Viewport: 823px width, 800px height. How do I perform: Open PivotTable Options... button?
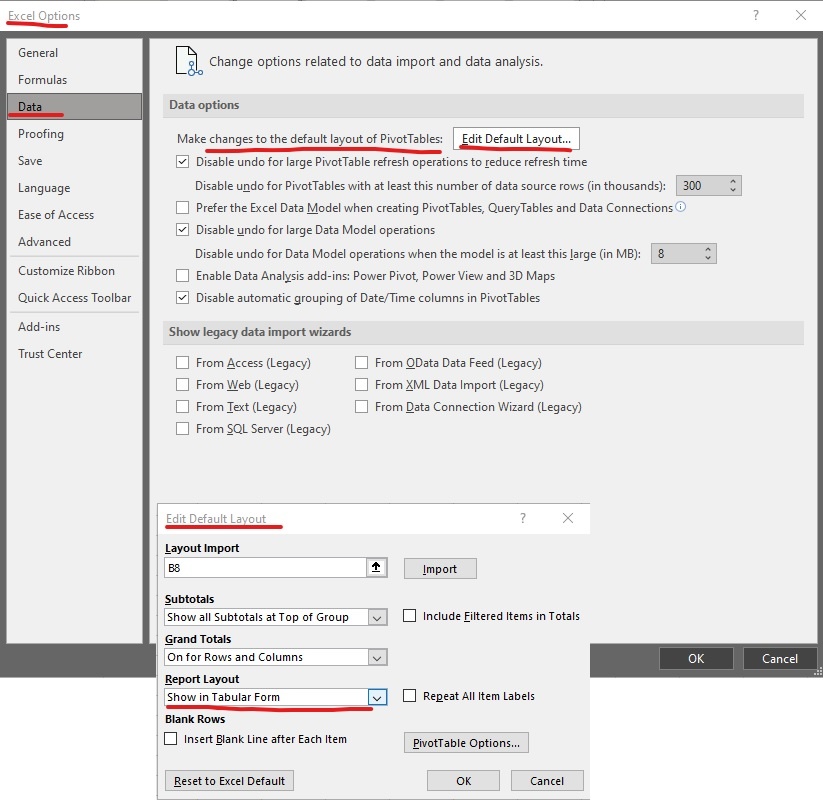coord(466,743)
